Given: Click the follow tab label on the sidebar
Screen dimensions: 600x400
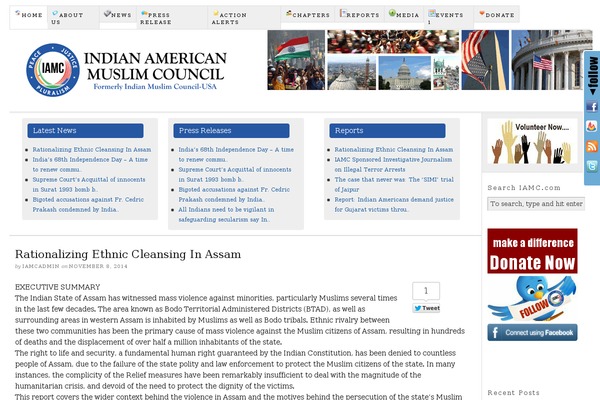Looking at the screenshot, I should pyautogui.click(x=593, y=75).
